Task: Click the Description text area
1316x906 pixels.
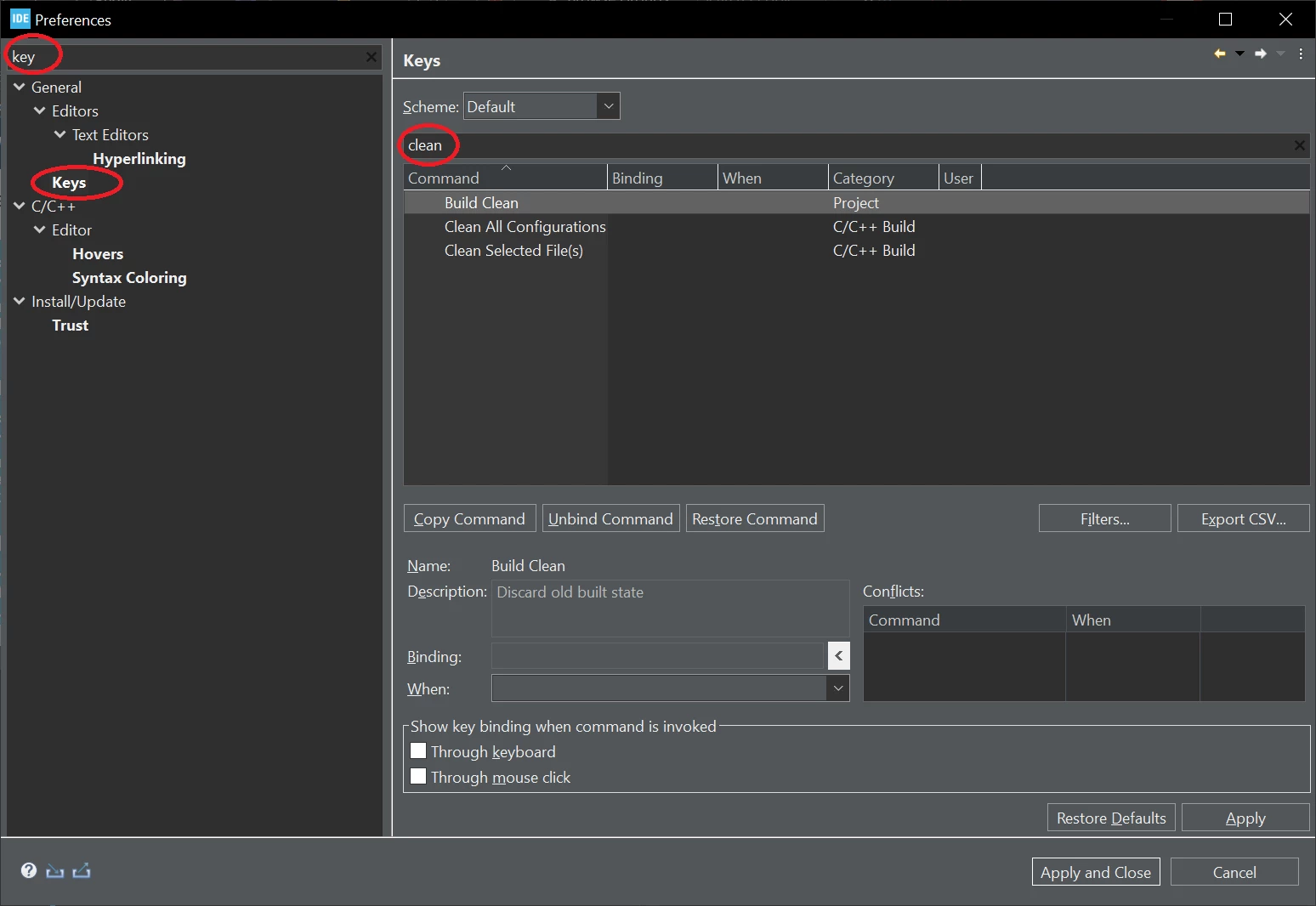Action: pyautogui.click(x=671, y=609)
